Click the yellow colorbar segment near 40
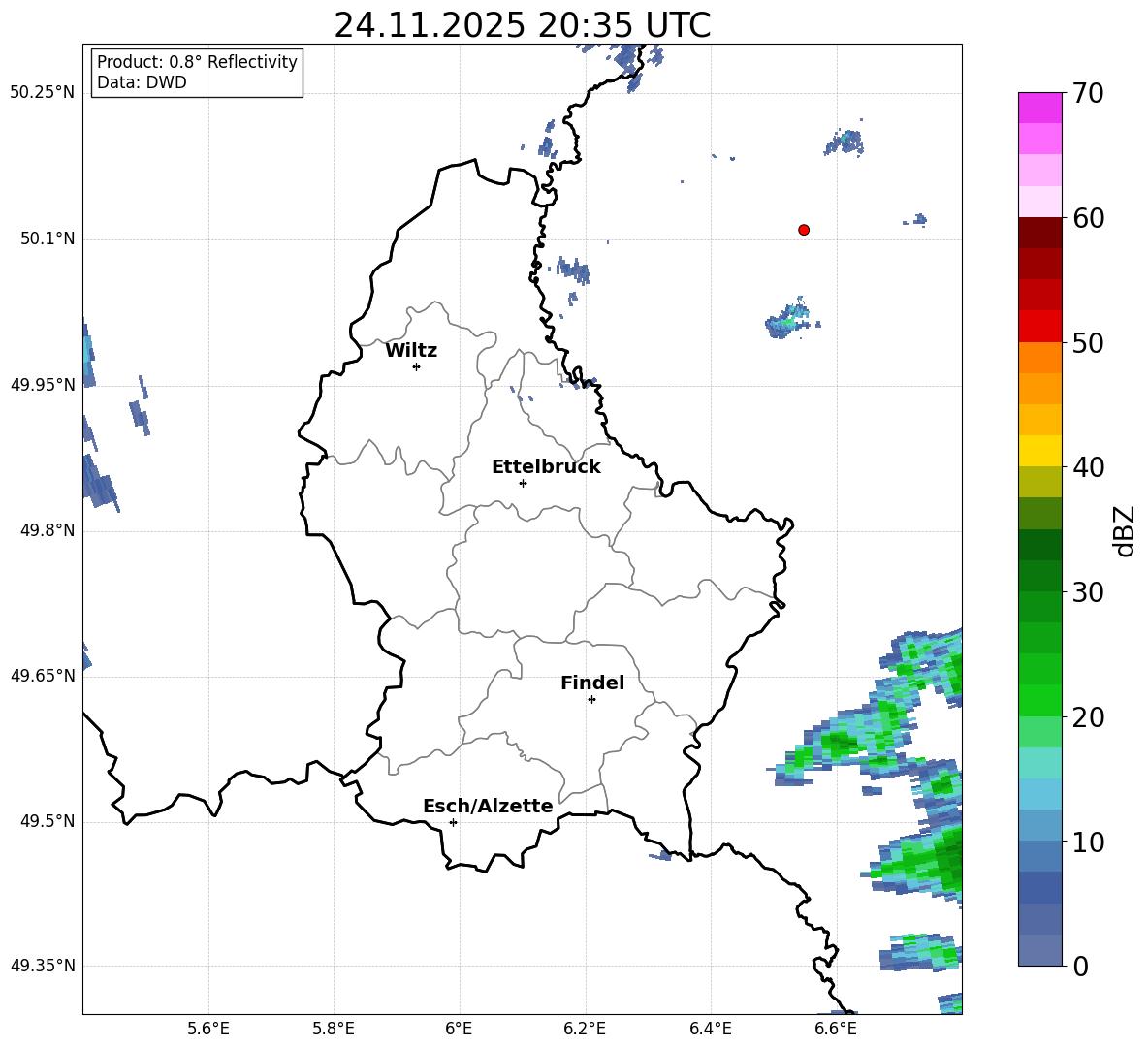 (x=1039, y=450)
